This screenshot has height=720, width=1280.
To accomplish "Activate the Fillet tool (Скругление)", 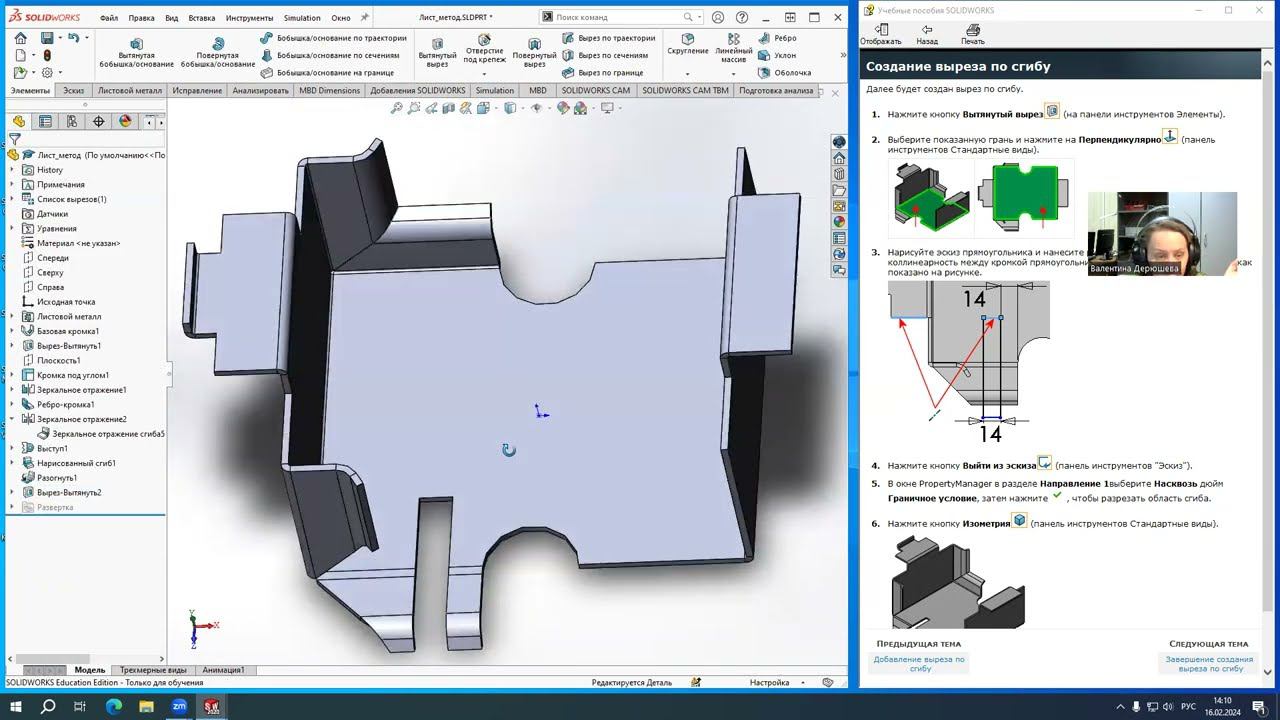I will pyautogui.click(x=688, y=44).
